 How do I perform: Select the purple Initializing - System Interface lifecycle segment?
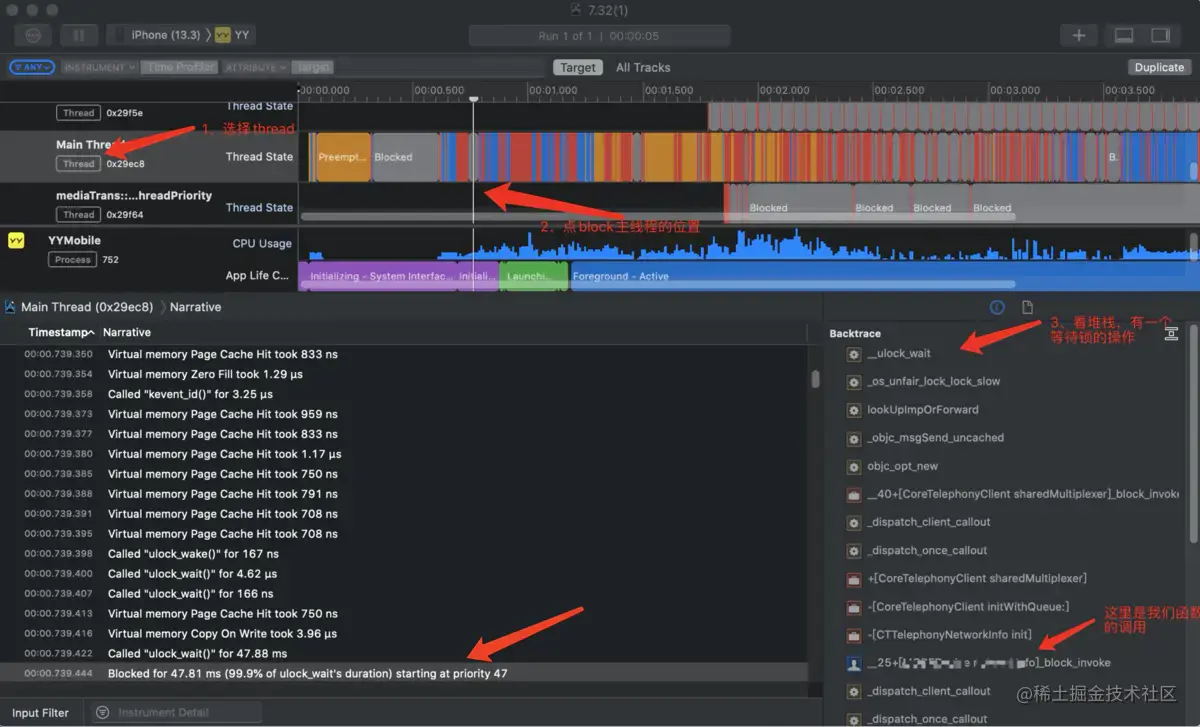(x=378, y=276)
